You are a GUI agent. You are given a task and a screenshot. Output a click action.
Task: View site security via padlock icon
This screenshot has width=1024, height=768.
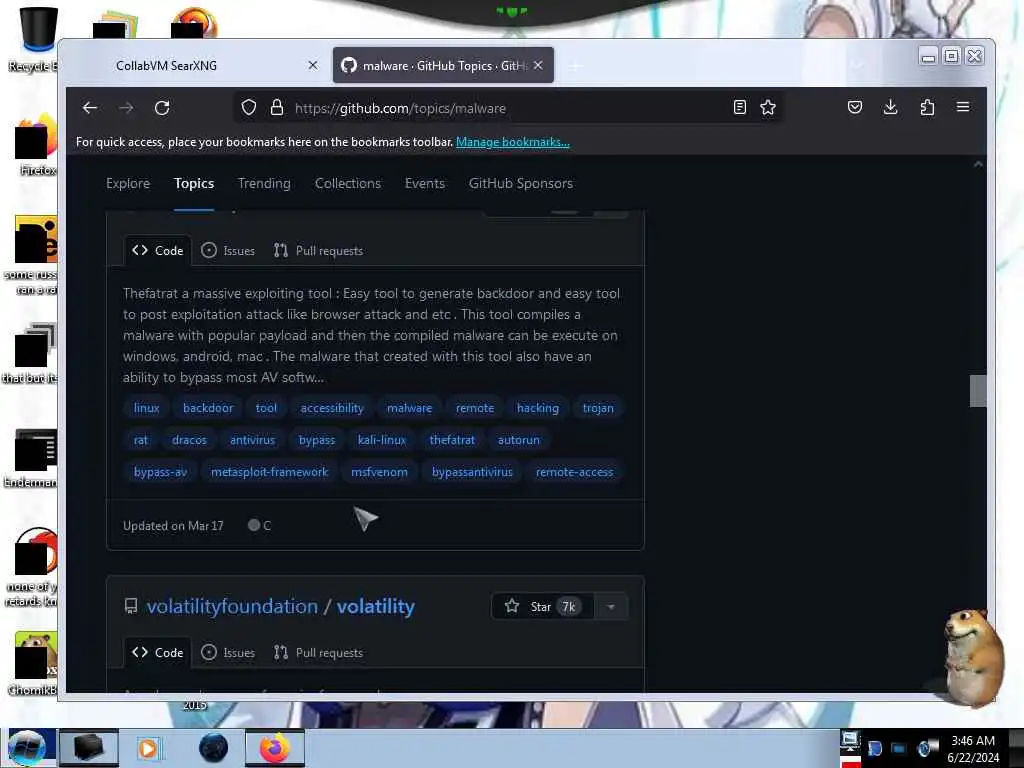pyautogui.click(x=277, y=108)
